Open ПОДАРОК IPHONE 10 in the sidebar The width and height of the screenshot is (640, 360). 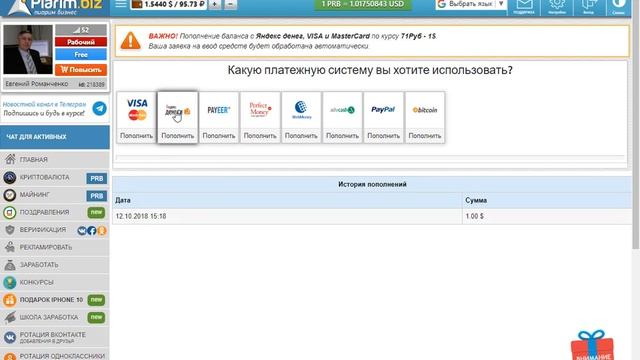point(55,300)
